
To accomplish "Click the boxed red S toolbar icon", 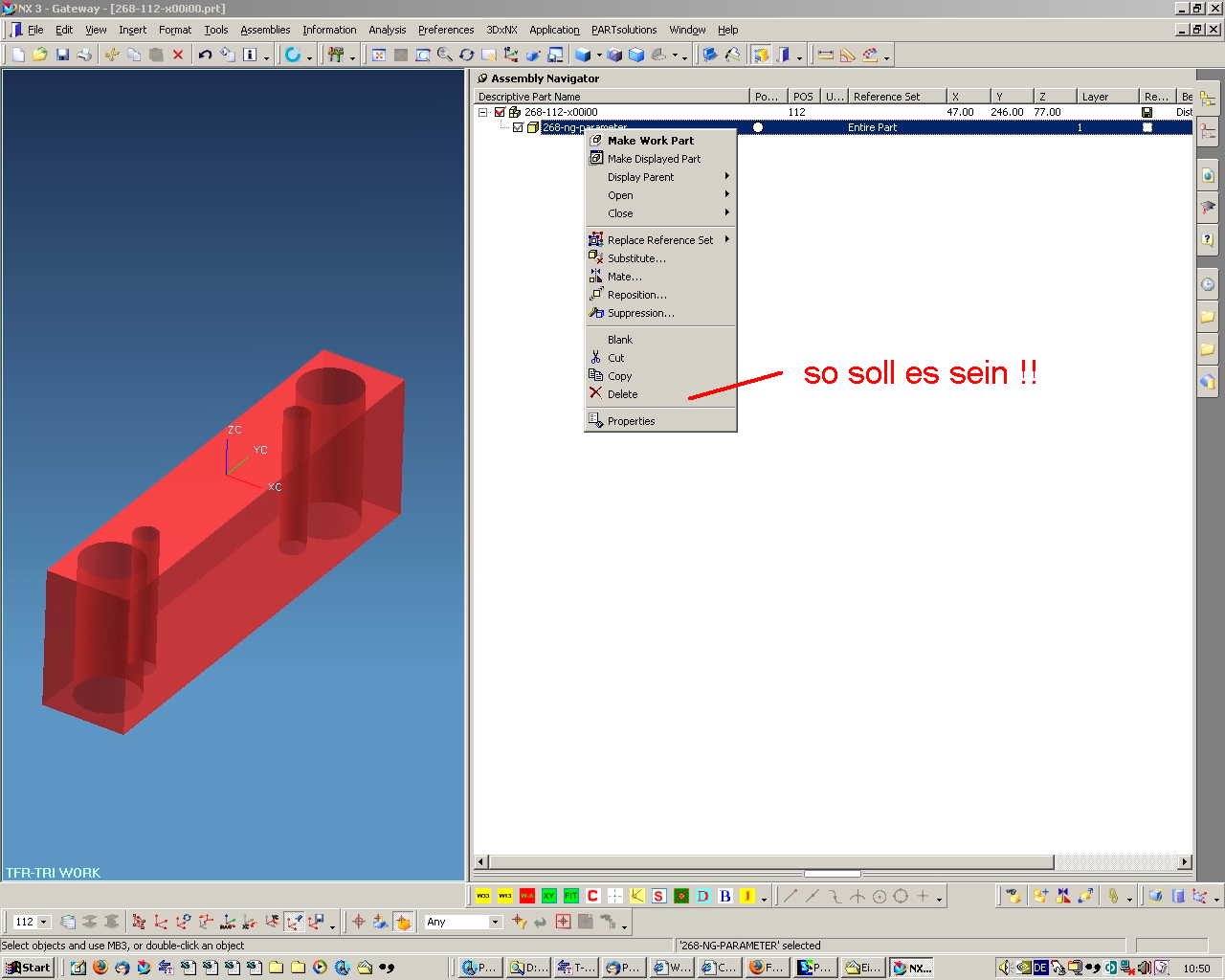I will [x=659, y=896].
